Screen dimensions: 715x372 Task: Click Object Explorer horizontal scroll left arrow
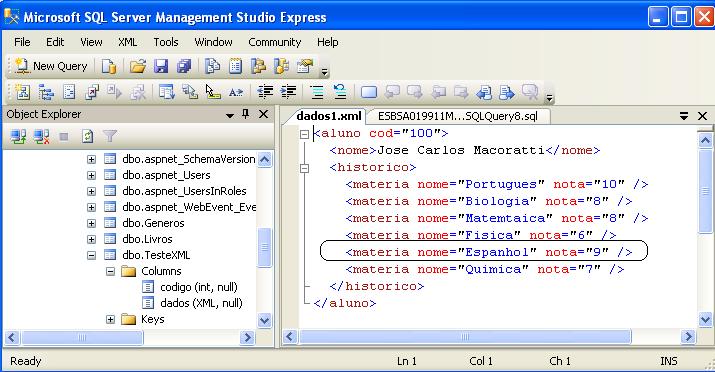click(12, 337)
